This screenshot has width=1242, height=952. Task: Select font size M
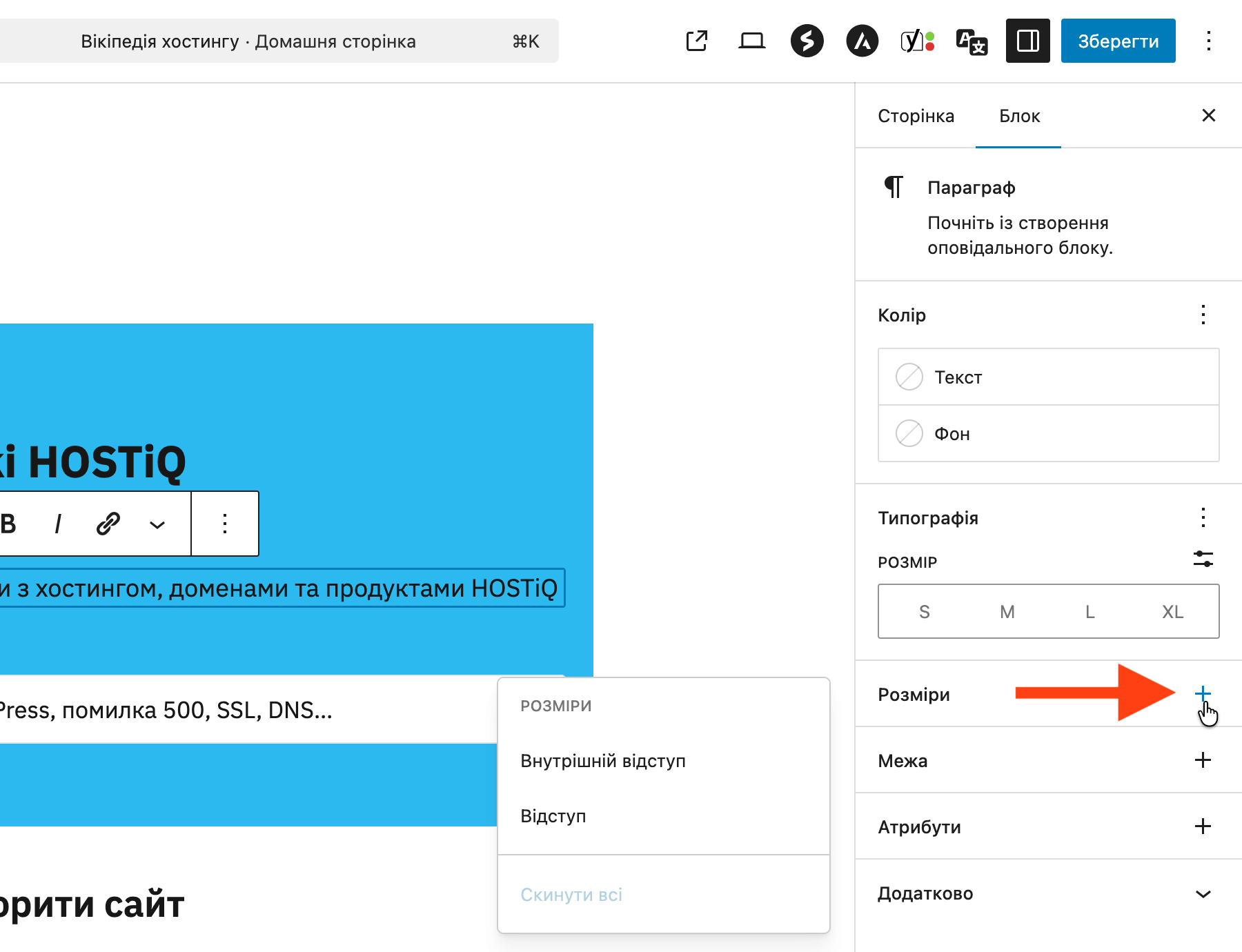tap(1007, 612)
